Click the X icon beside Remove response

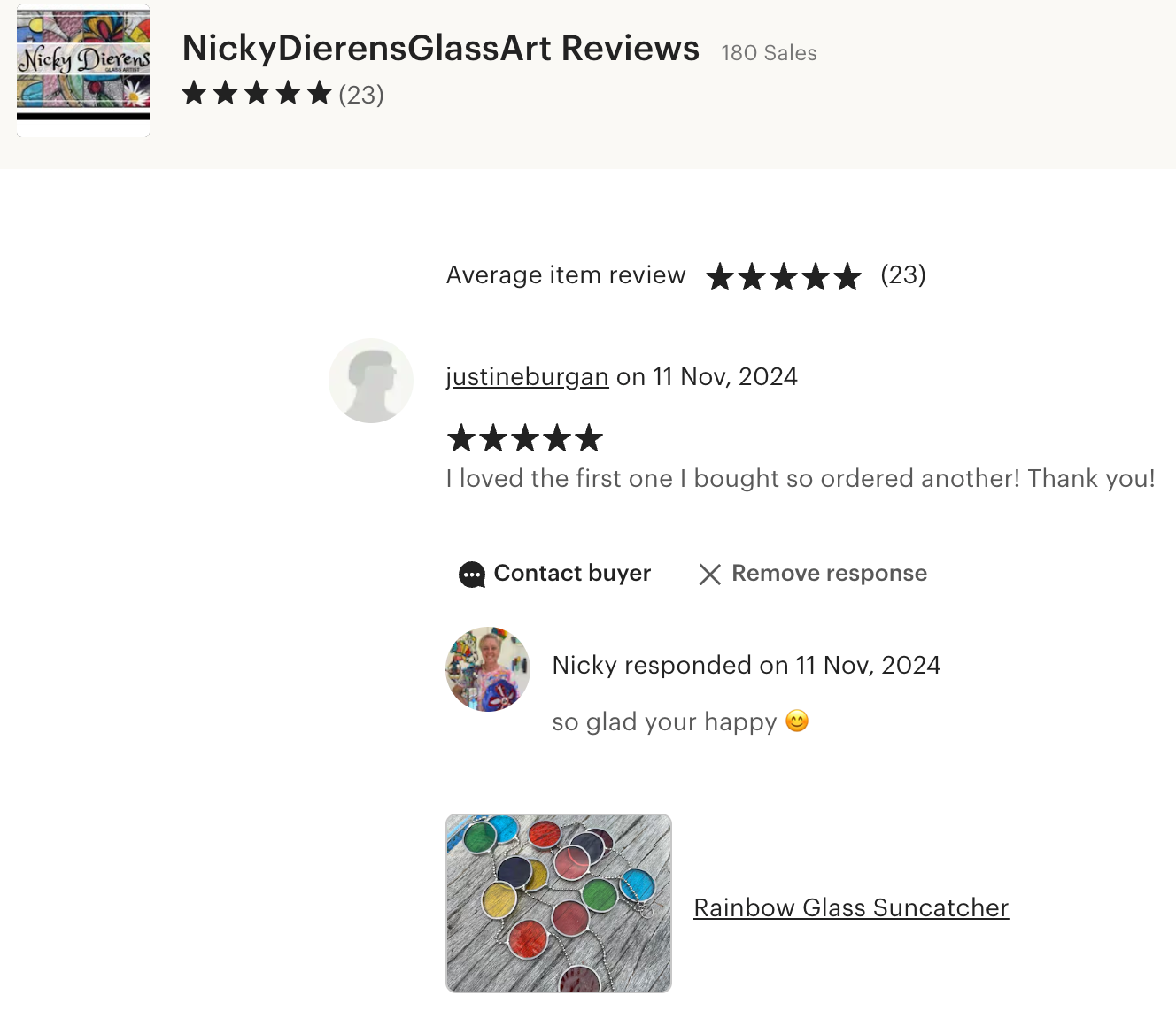point(709,575)
